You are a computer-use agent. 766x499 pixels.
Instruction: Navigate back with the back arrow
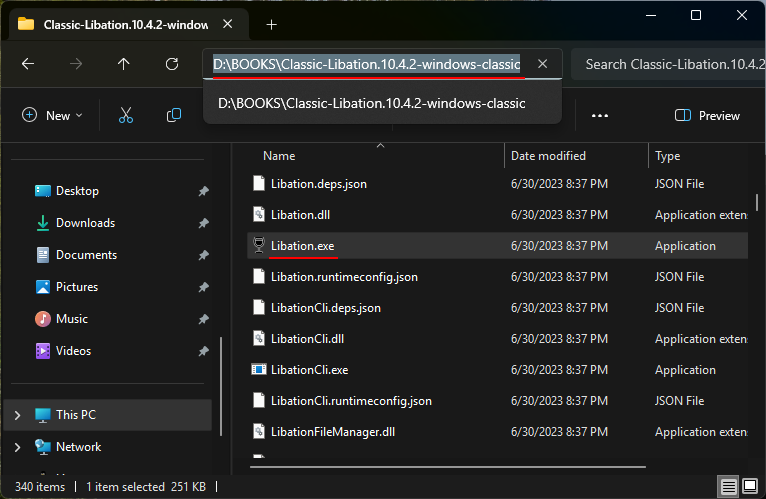point(28,64)
